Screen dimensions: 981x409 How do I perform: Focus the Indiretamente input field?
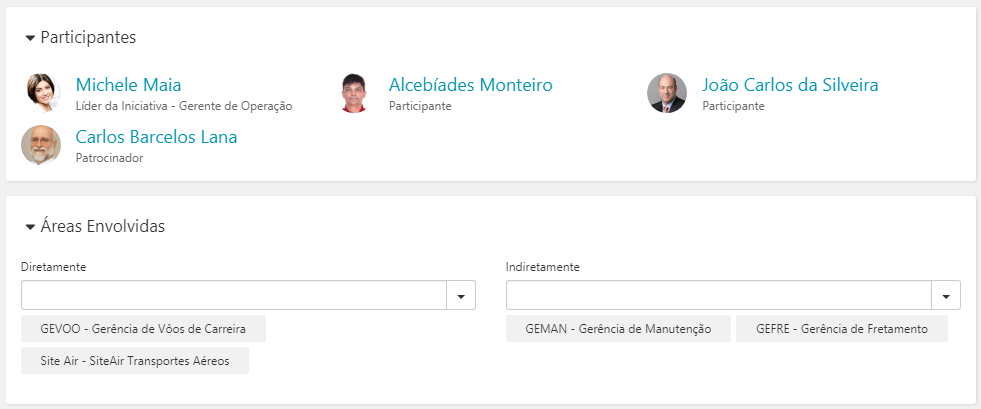[719, 295]
